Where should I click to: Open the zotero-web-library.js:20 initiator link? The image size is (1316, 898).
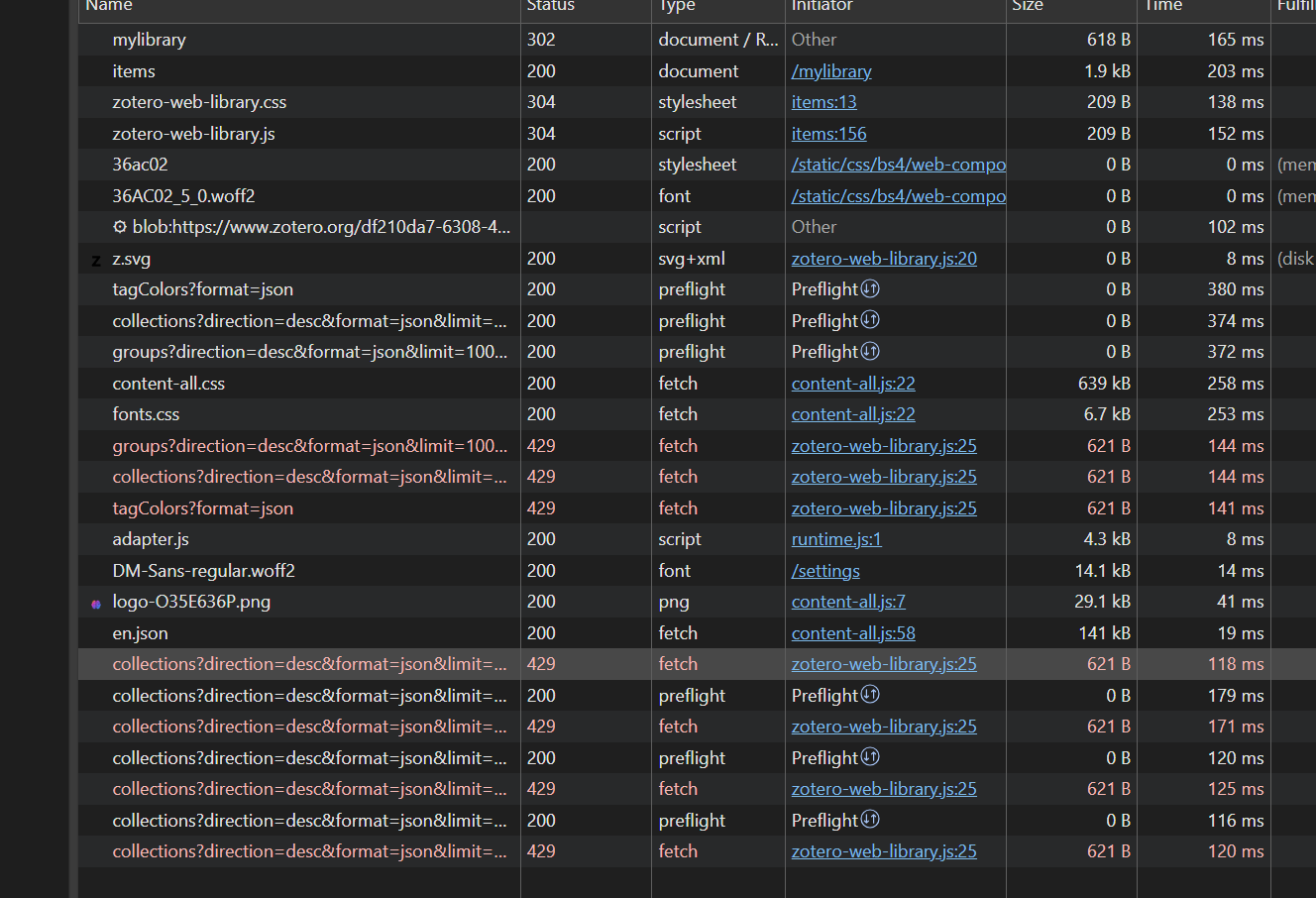884,259
